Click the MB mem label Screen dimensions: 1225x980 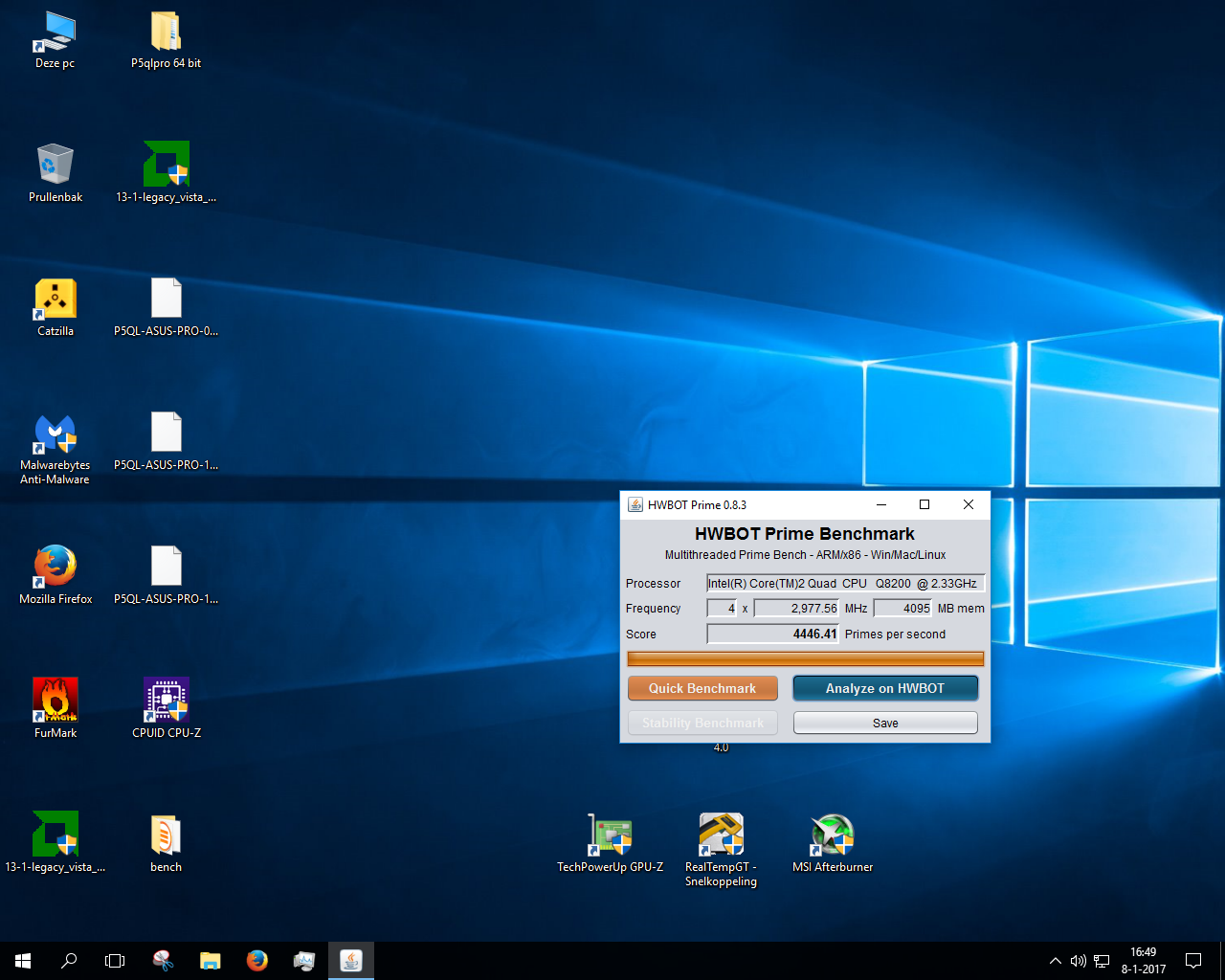point(961,609)
